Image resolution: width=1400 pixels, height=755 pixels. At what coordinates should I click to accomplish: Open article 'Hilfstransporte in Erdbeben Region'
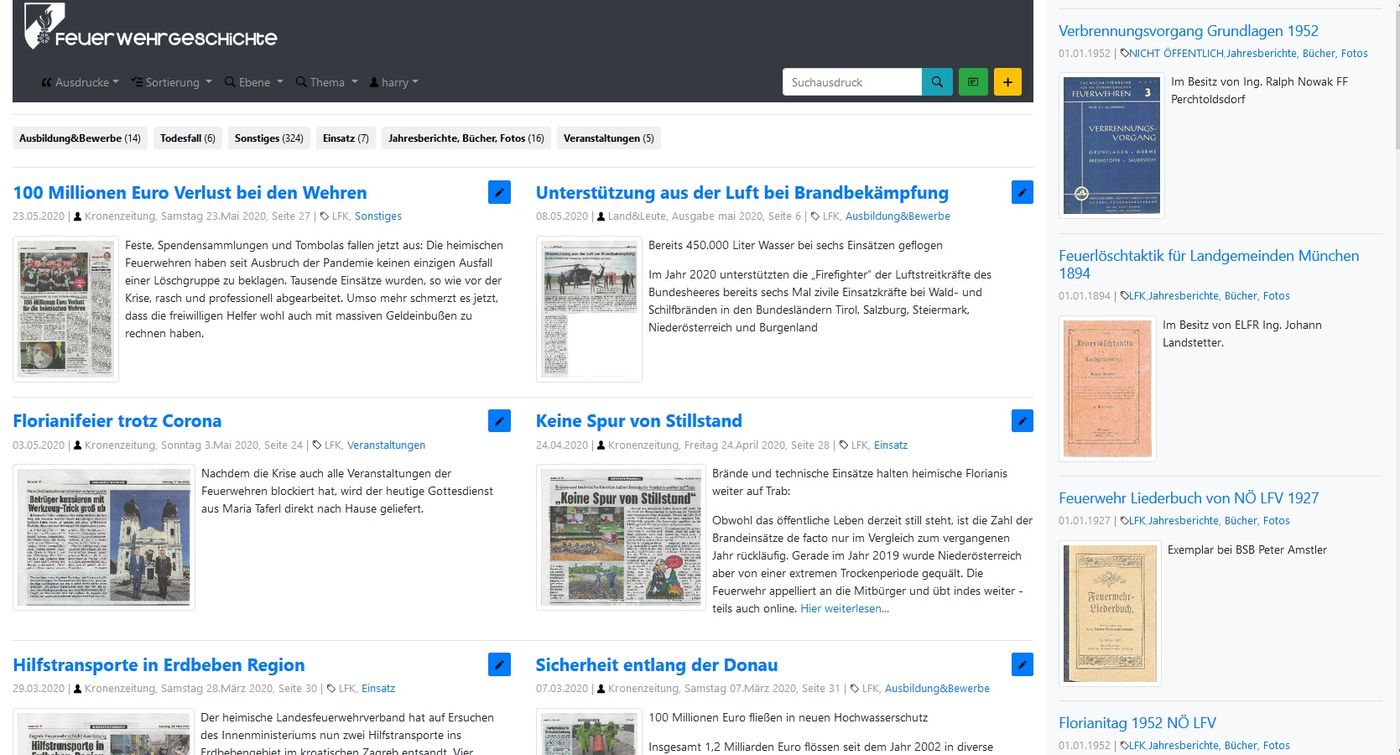click(159, 665)
